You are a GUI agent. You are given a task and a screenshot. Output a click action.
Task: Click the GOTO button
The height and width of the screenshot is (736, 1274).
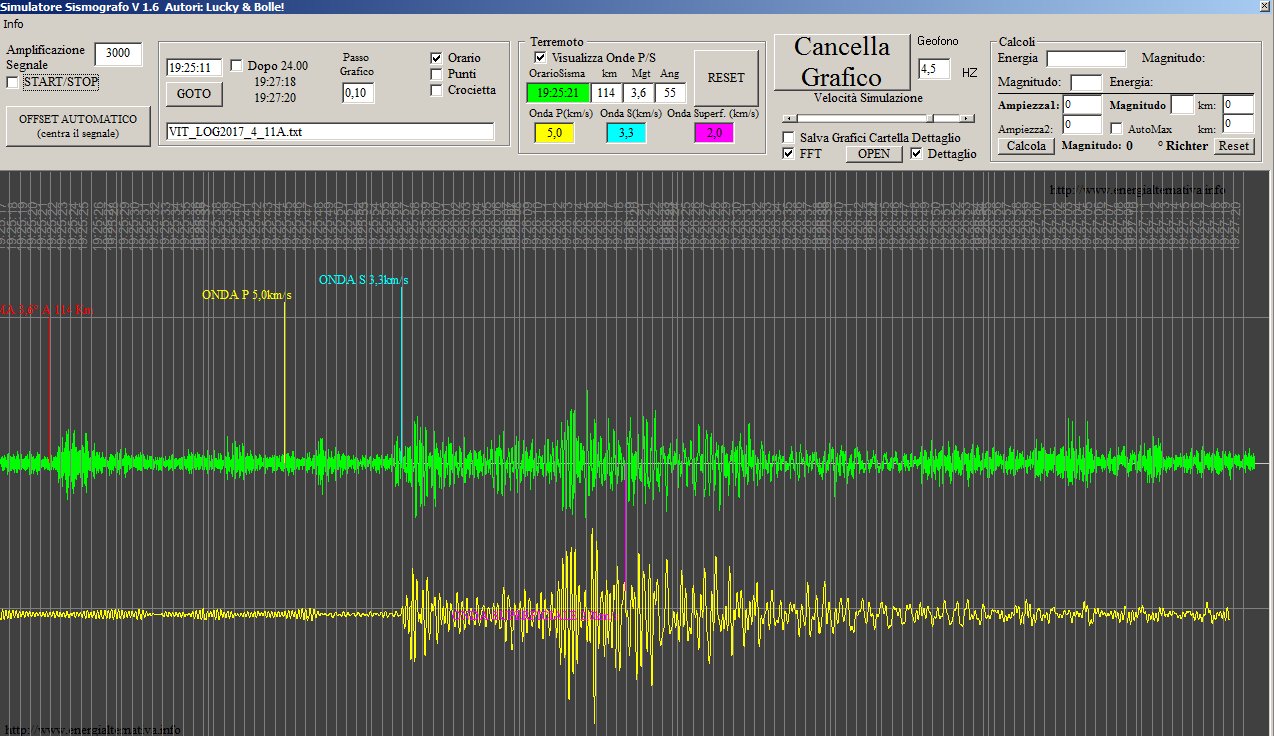[194, 93]
